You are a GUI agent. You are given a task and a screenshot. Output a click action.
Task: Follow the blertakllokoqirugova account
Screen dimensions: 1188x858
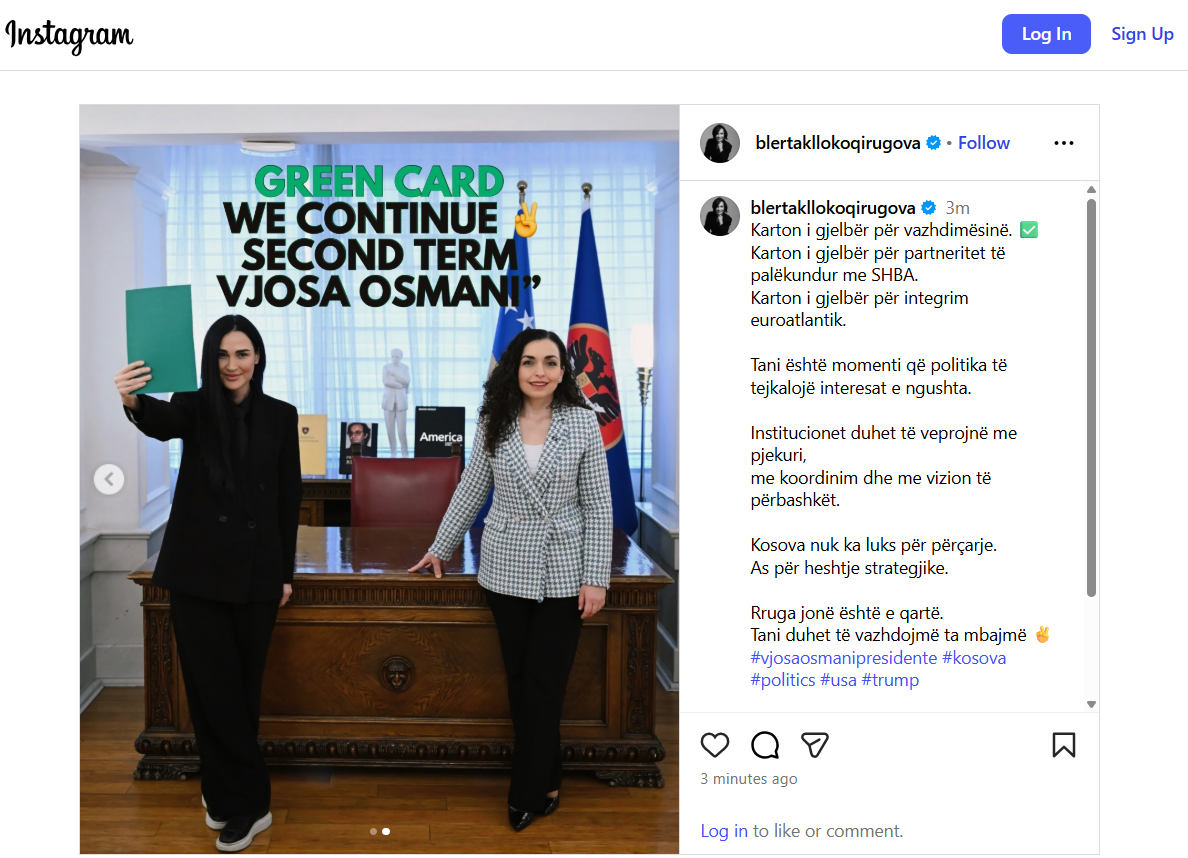983,142
